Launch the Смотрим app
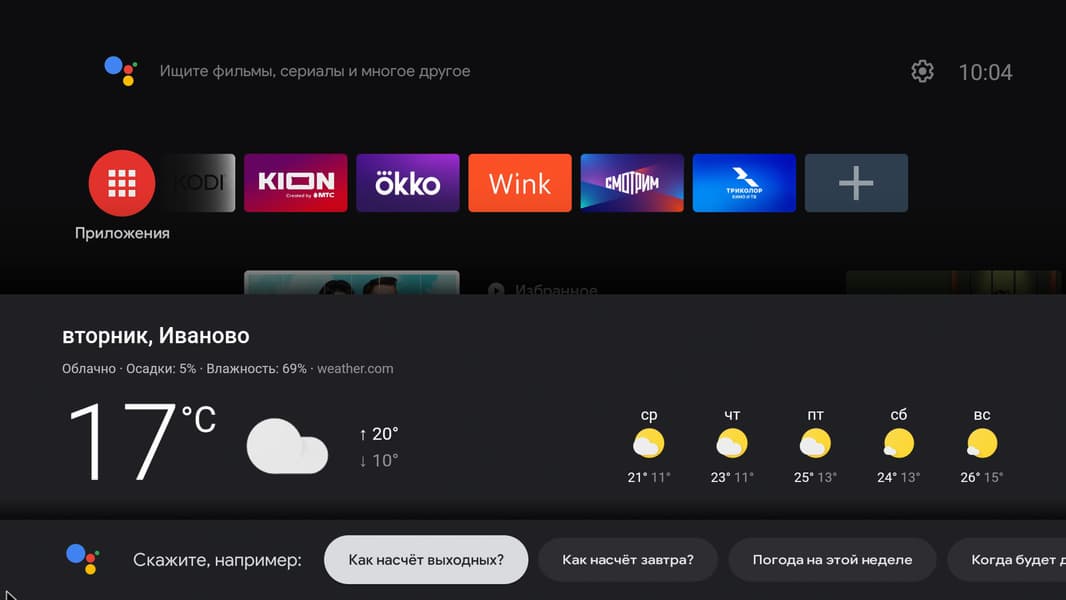1066x600 pixels. click(632, 183)
